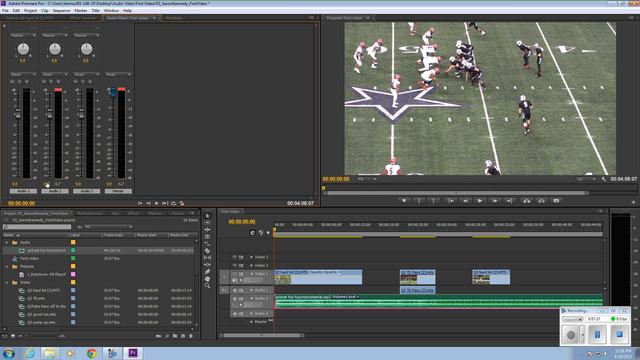This screenshot has height=360, width=640.
Task: Expand the Video 2 track
Action: point(251,265)
